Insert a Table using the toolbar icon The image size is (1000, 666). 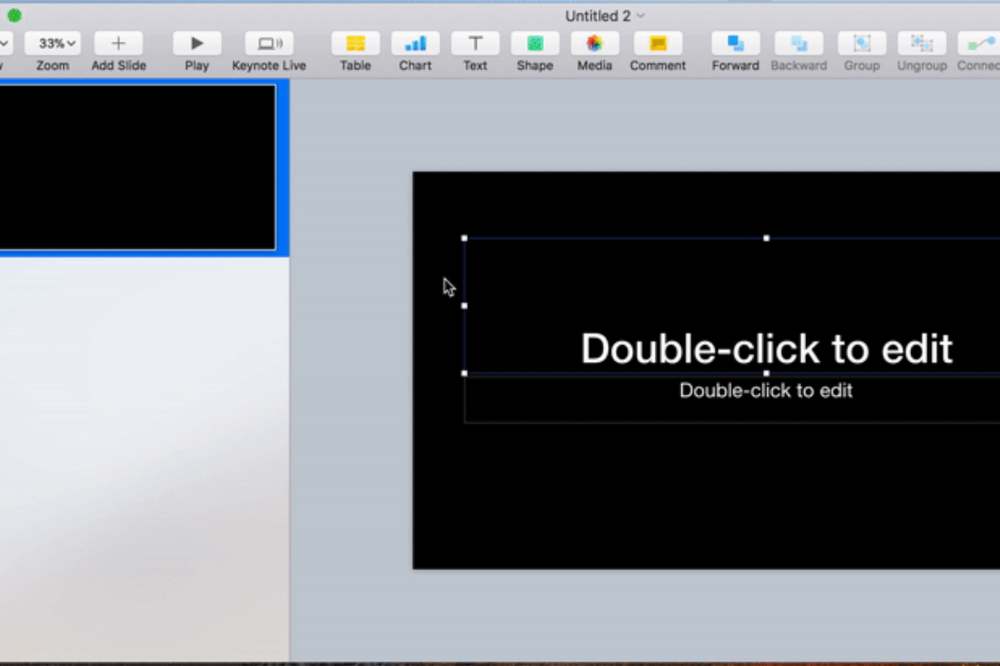click(355, 43)
